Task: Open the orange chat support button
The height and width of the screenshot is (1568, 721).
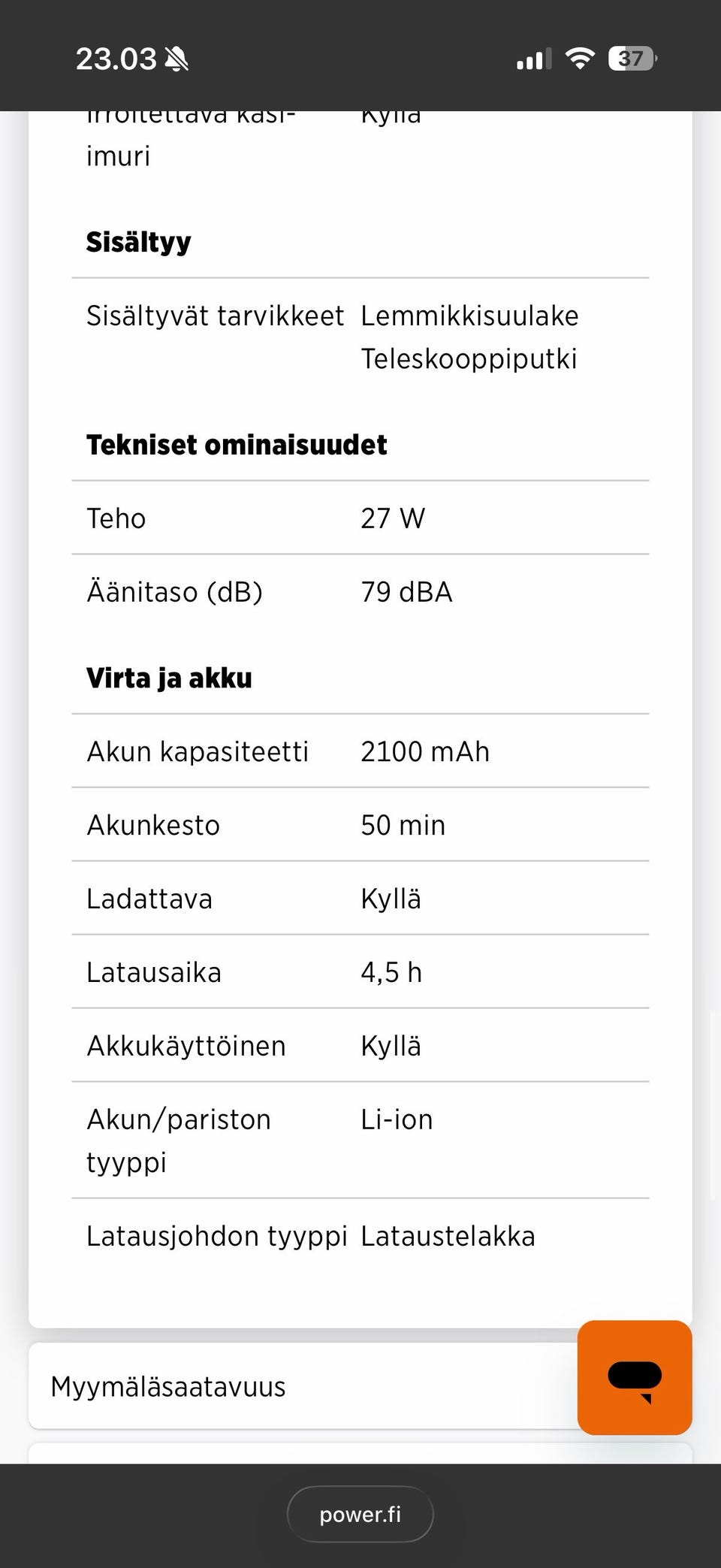Action: coord(635,1377)
